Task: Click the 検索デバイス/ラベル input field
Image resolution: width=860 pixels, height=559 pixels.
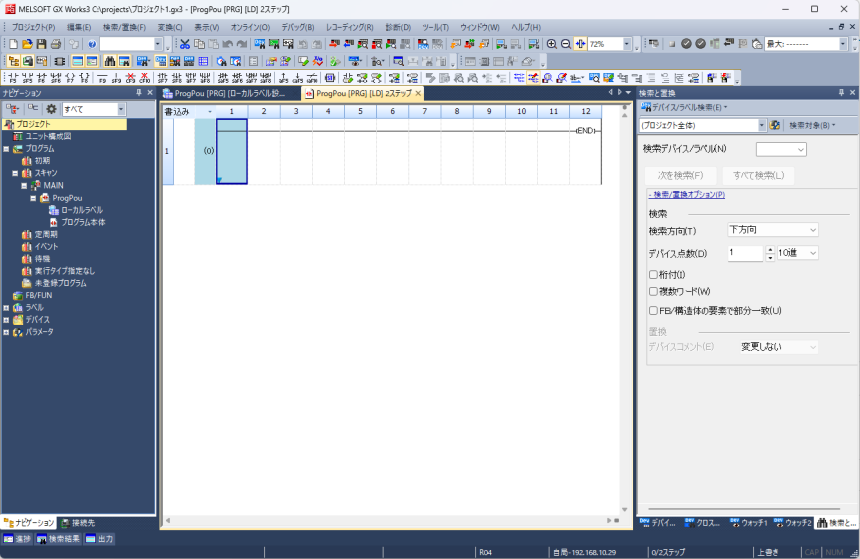Action: coord(780,149)
